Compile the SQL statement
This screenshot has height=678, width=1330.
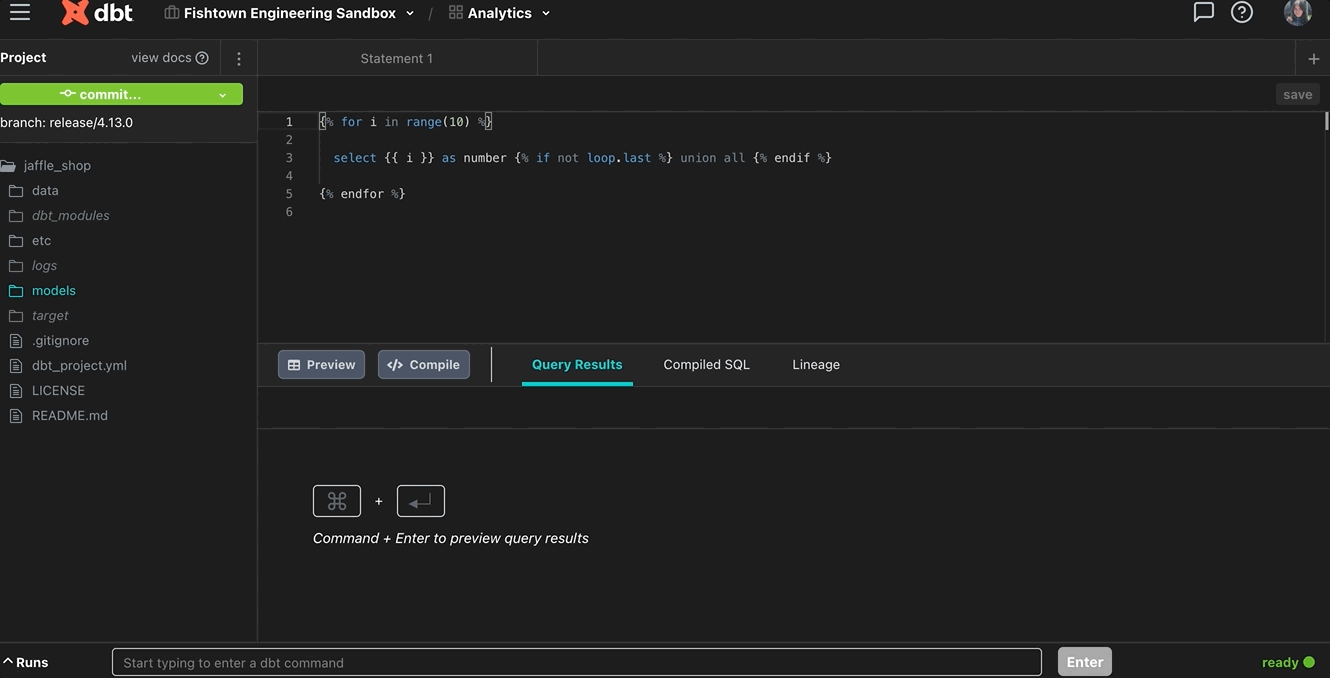(423, 364)
